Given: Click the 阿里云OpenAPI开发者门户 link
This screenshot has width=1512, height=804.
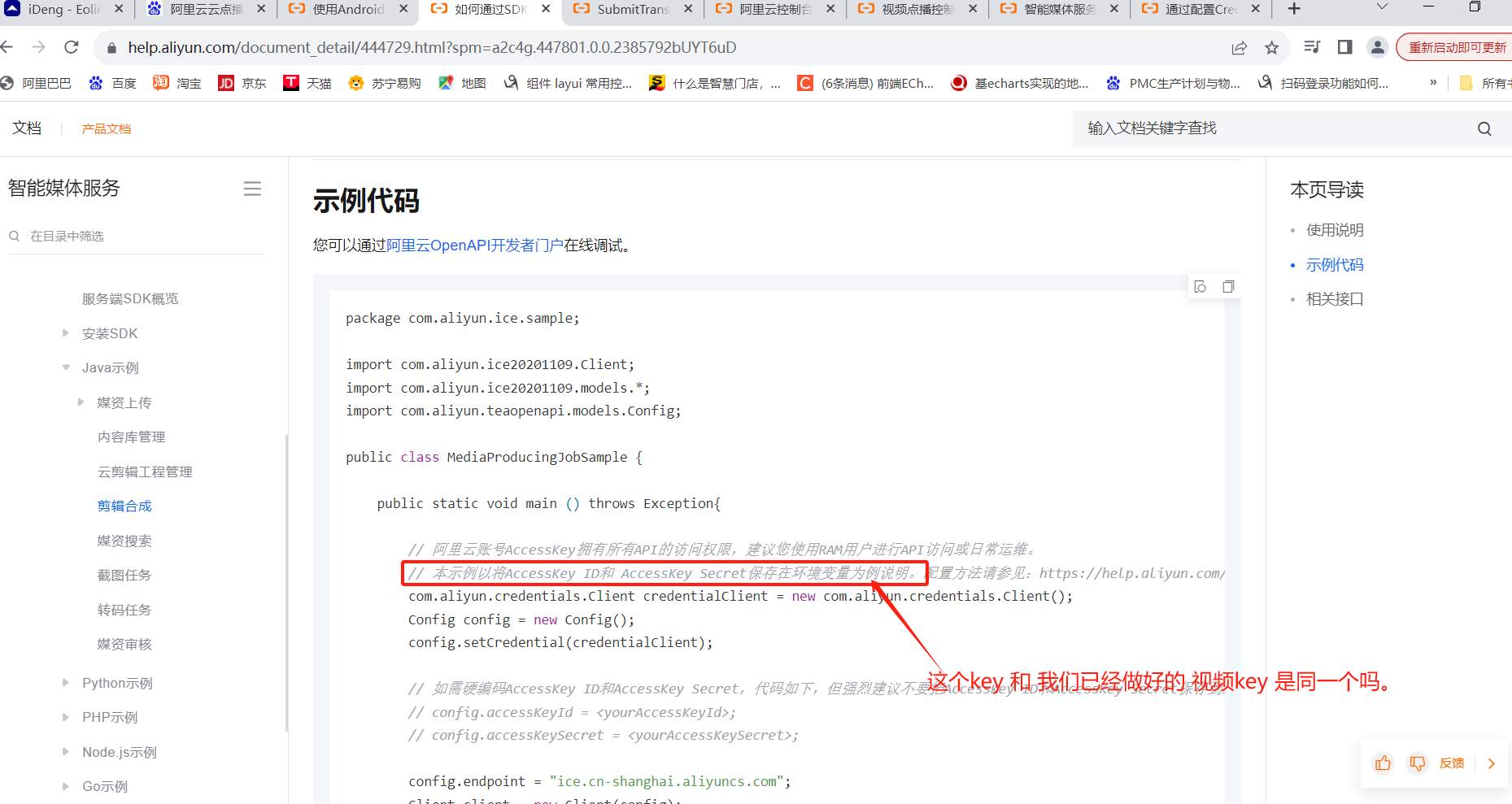Looking at the screenshot, I should (475, 246).
